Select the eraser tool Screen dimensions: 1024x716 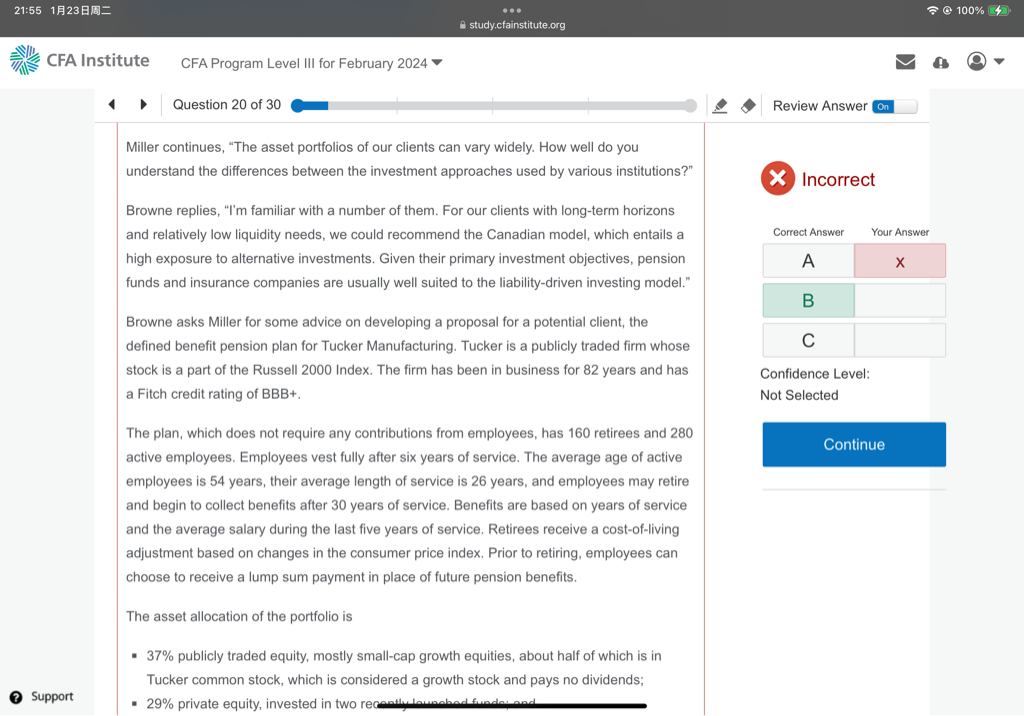pos(747,106)
